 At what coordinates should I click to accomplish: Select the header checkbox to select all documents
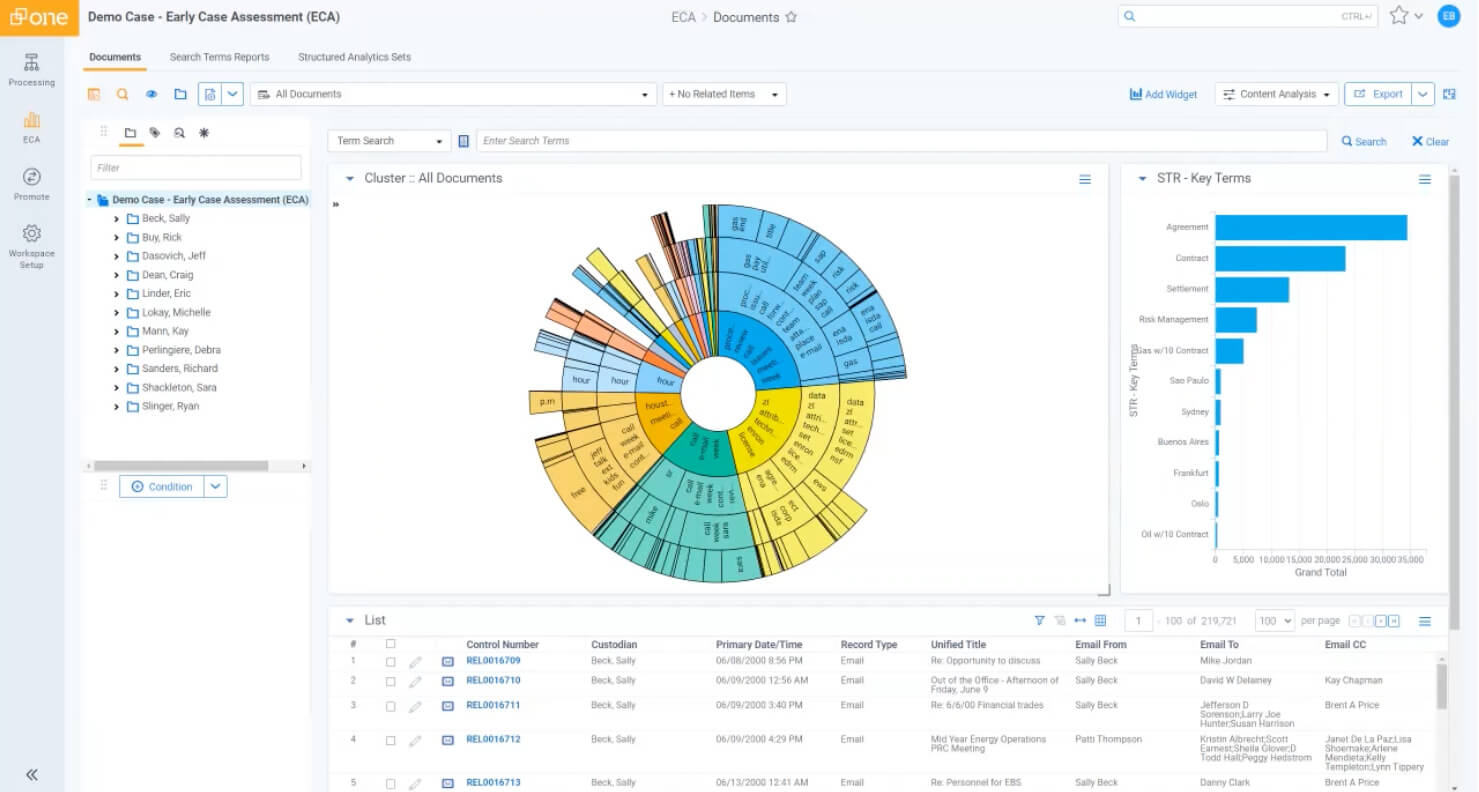390,644
